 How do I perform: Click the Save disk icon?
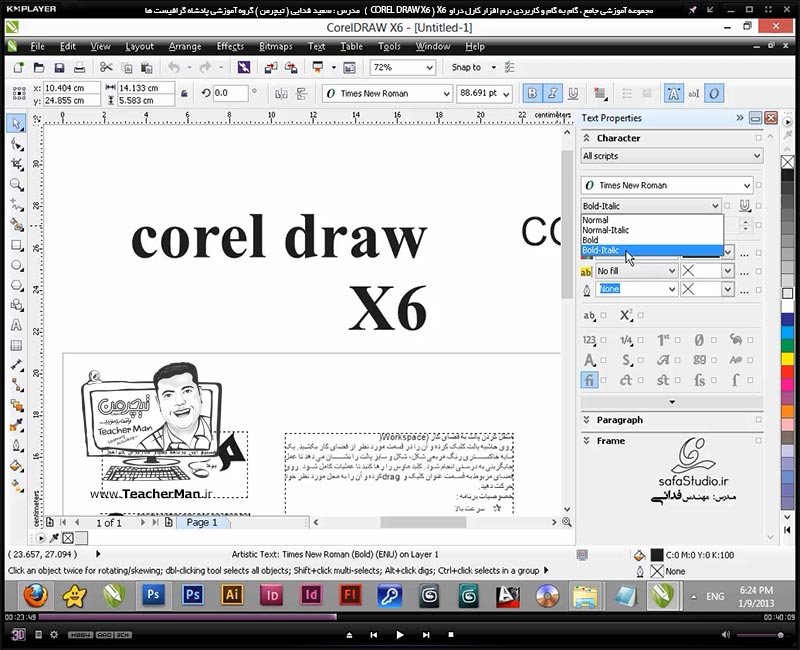coord(59,67)
